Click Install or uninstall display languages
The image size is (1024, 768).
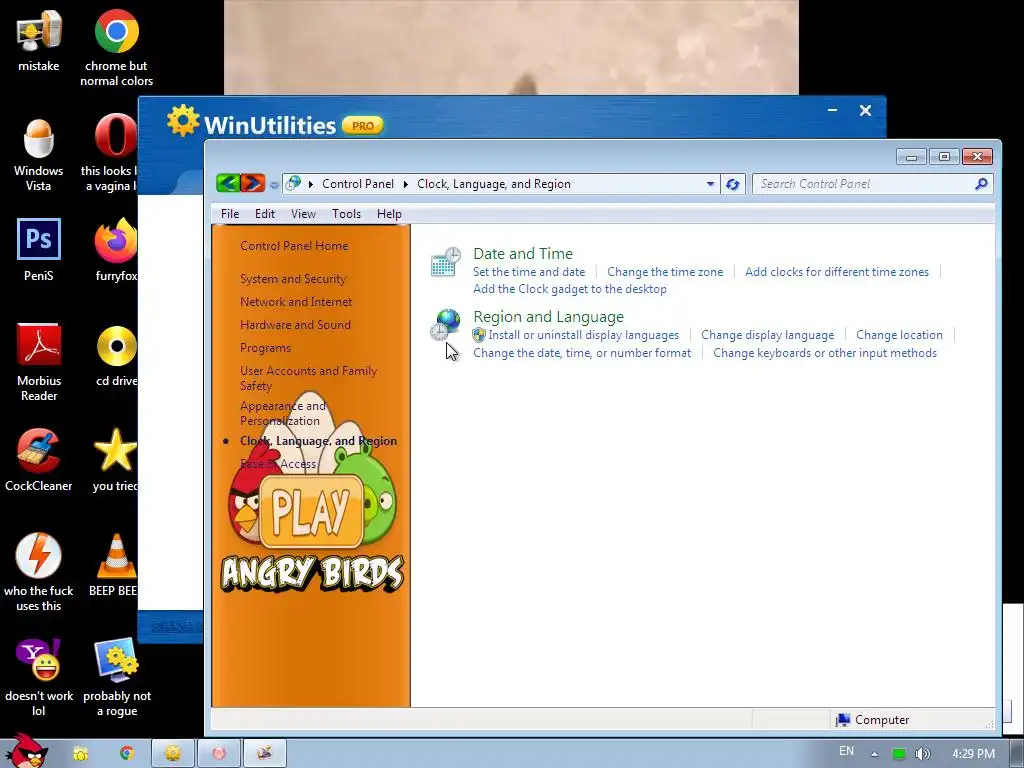(x=583, y=335)
